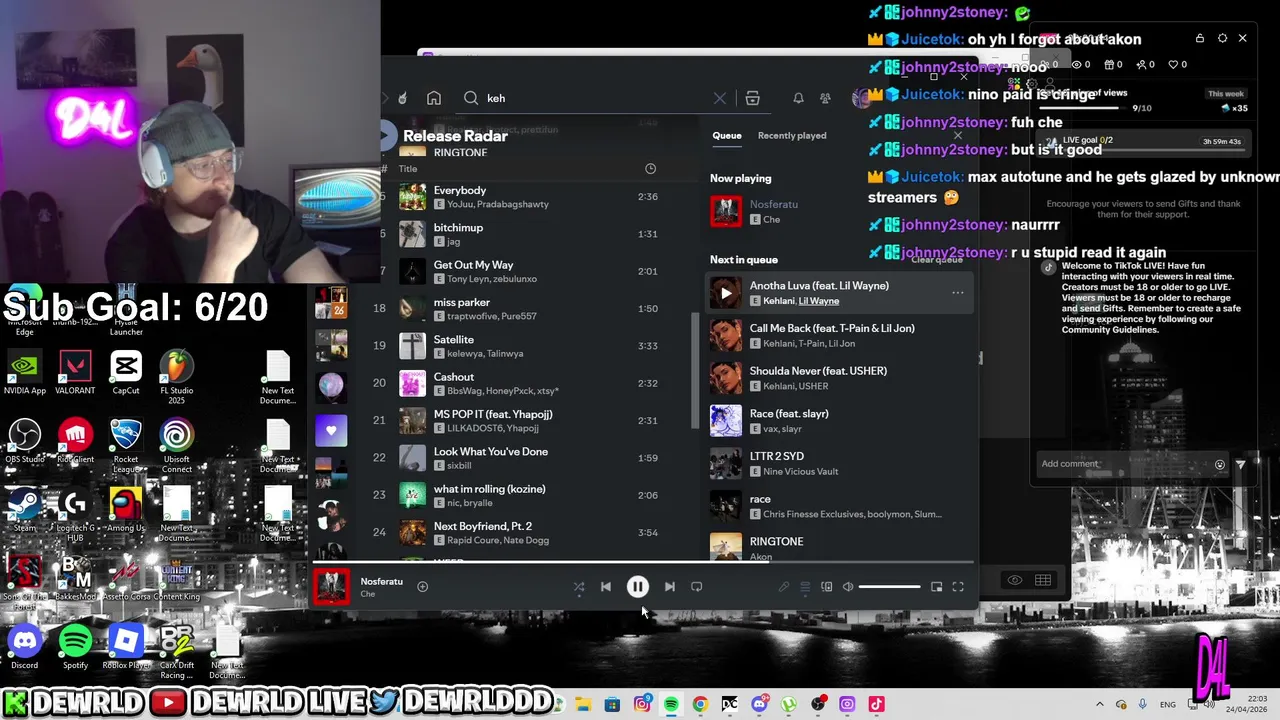The width and height of the screenshot is (1280, 720).
Task: Select the Satellite track
Action: 530,346
